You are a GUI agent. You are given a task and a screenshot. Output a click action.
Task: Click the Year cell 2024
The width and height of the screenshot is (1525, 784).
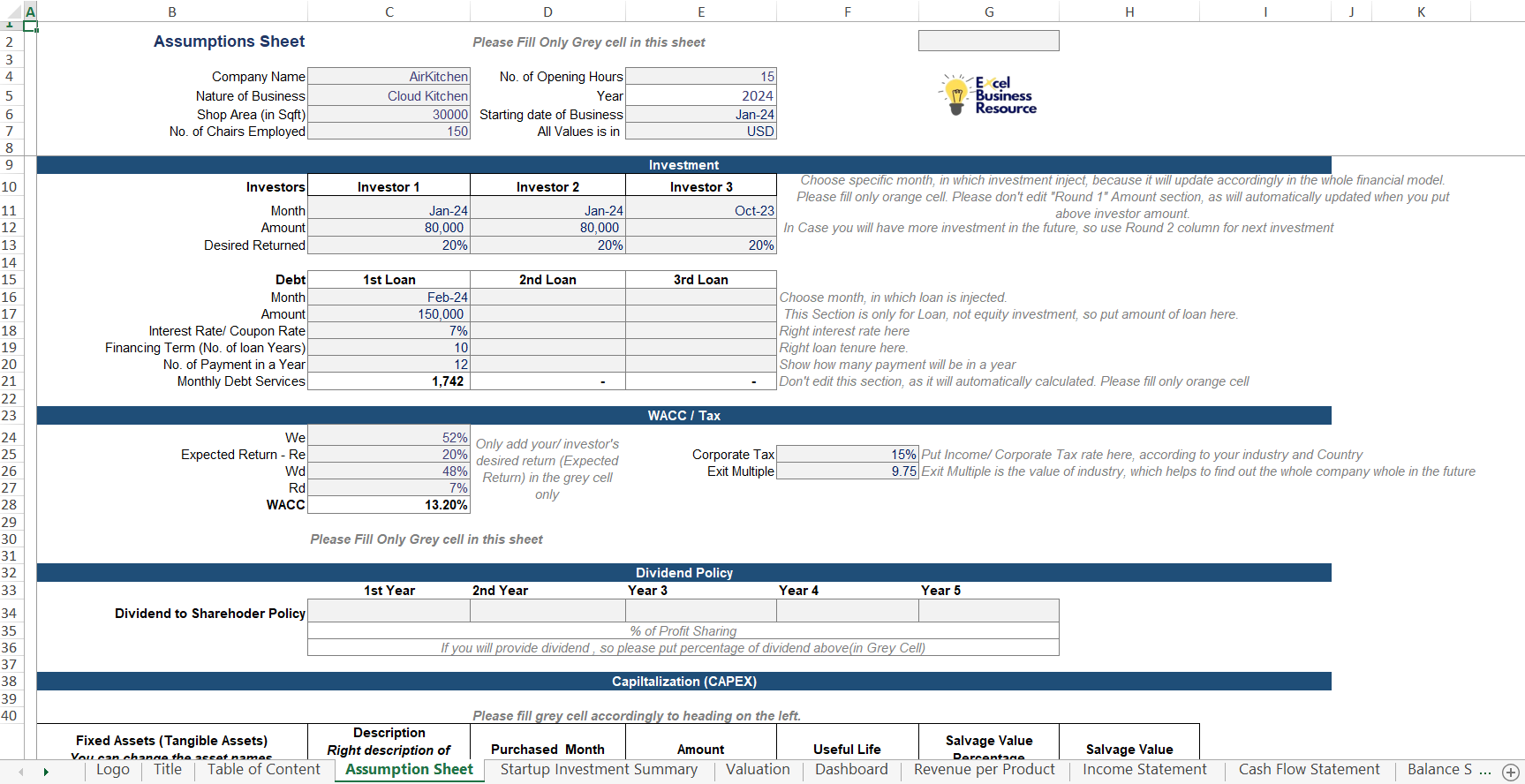coord(701,96)
